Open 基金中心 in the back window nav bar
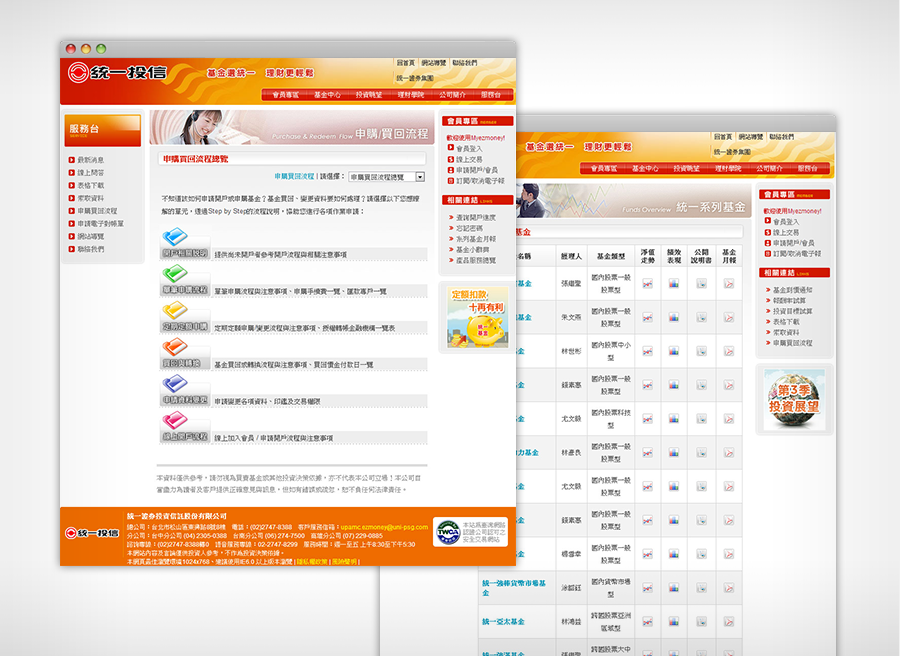900x656 pixels. (x=645, y=168)
